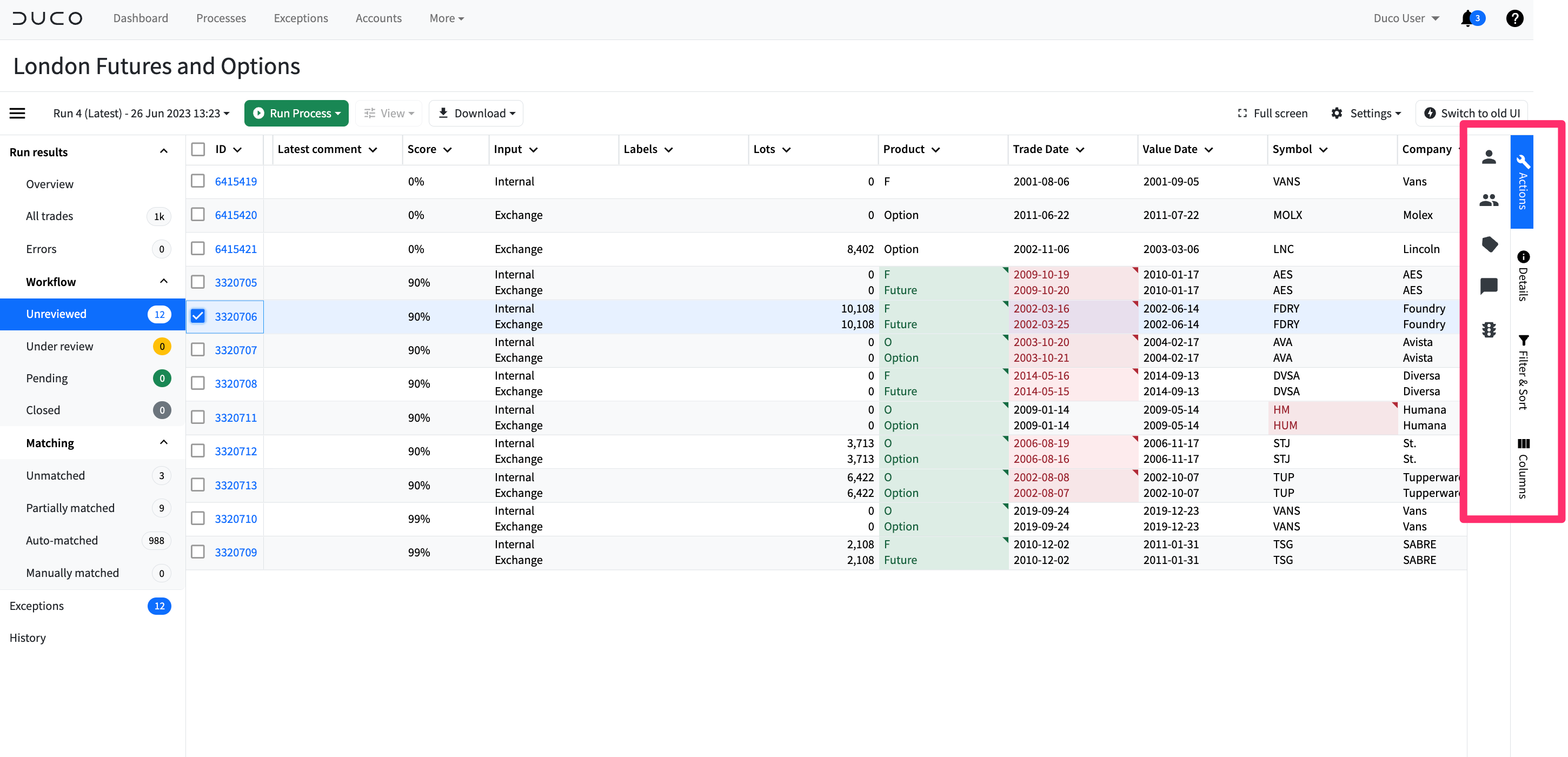Open record 3320709 via its ID link

click(236, 552)
